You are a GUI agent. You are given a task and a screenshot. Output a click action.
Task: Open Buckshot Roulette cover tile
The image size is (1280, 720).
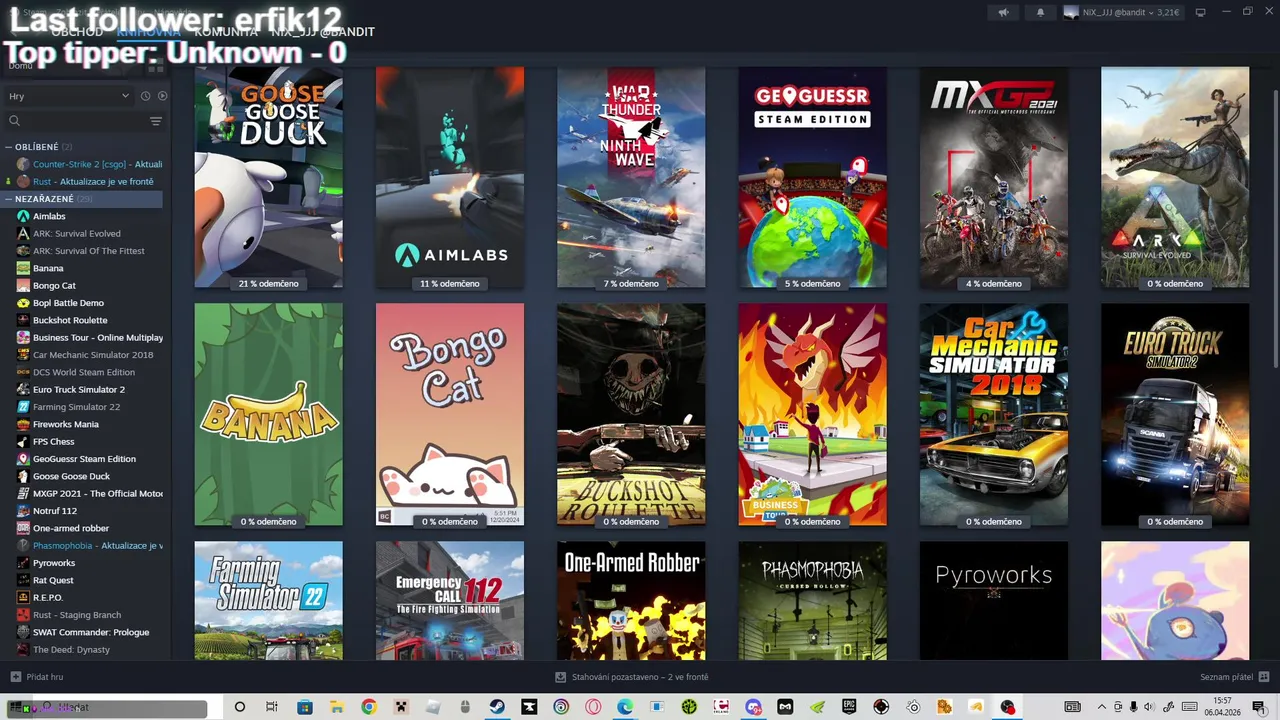pyautogui.click(x=631, y=415)
